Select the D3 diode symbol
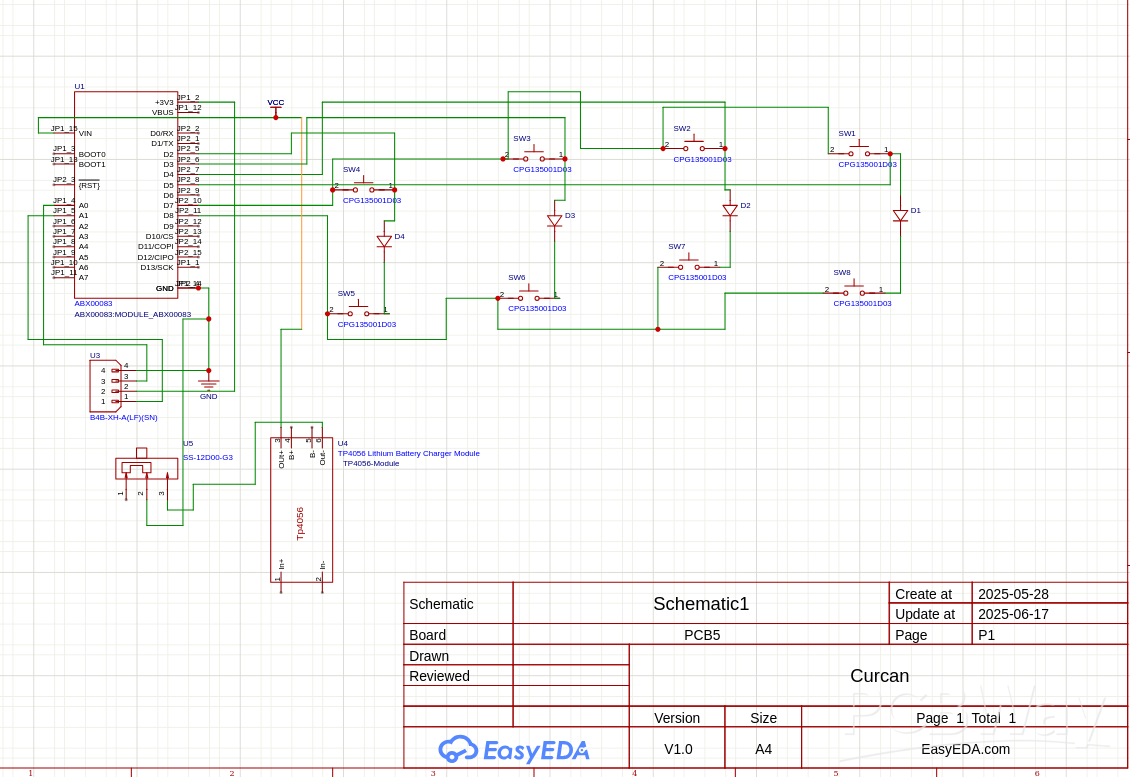This screenshot has height=777, width=1130. (554, 220)
